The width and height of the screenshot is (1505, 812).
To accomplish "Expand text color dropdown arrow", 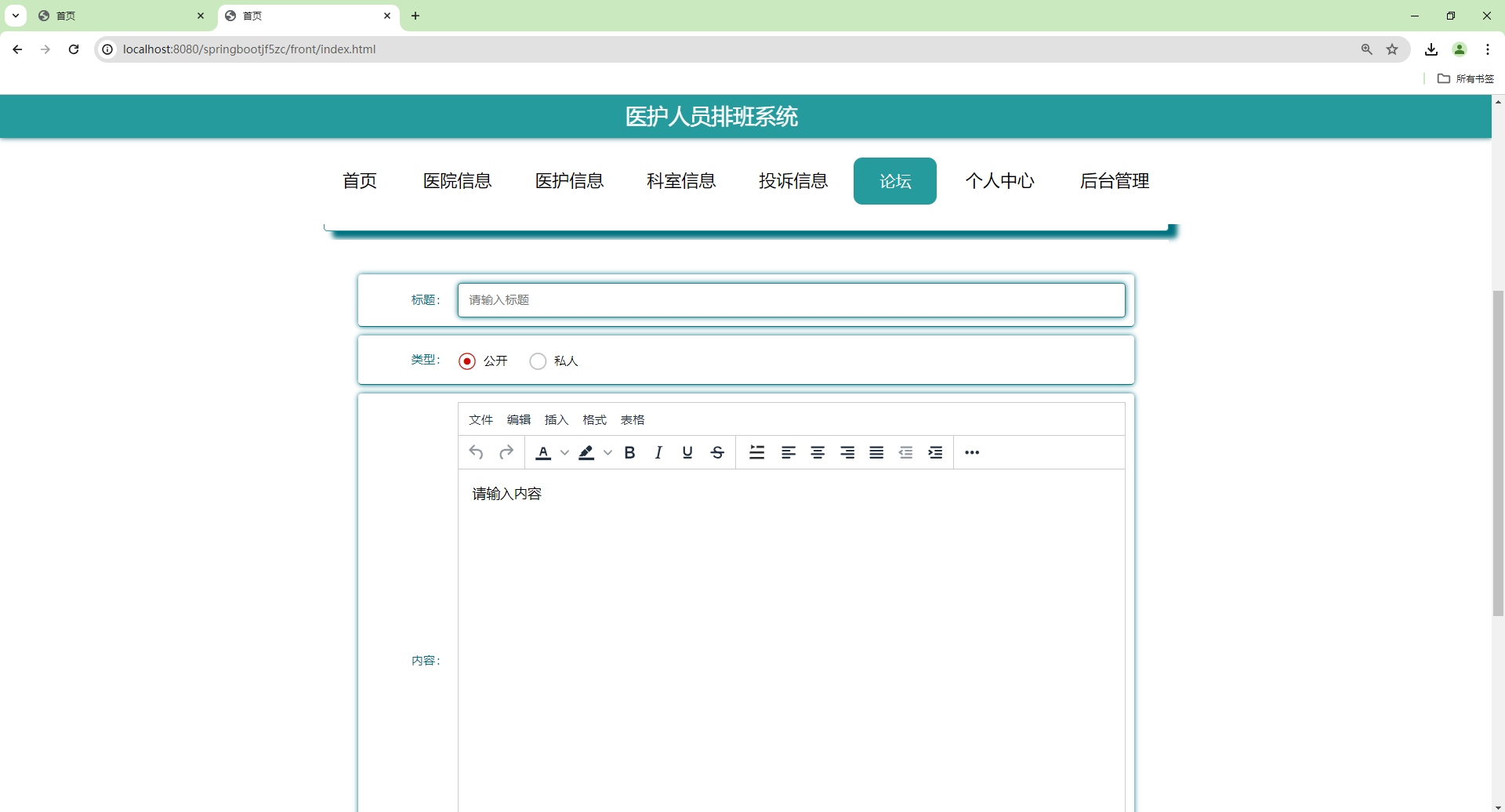I will click(x=564, y=452).
